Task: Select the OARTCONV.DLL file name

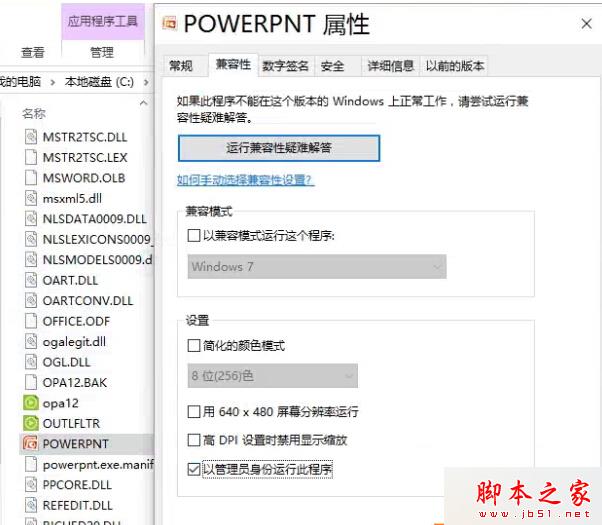Action: click(88, 301)
